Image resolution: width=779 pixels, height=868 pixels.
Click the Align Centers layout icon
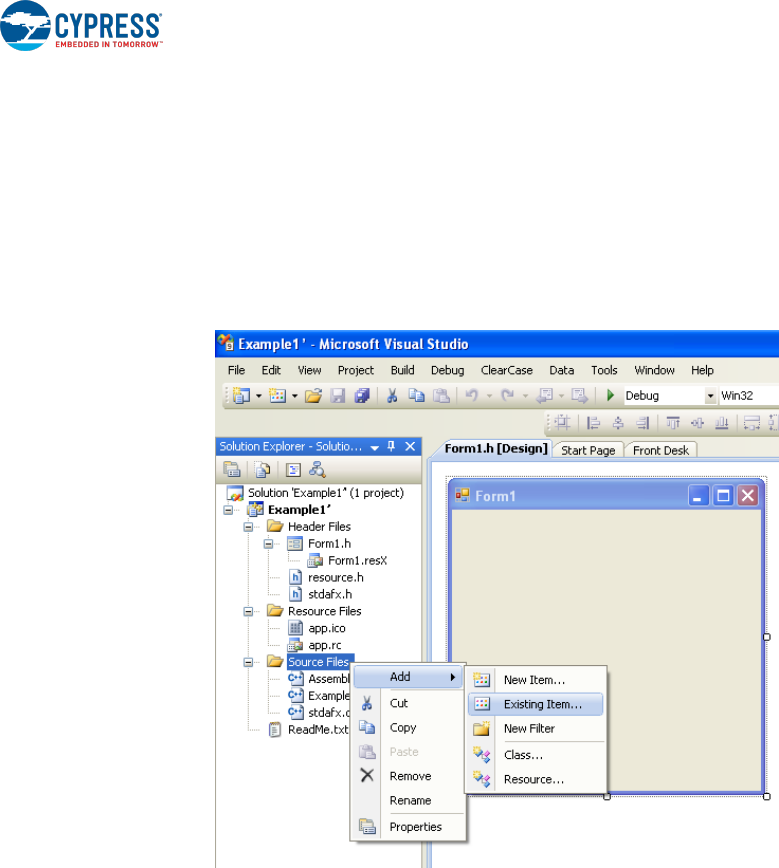pyautogui.click(x=618, y=423)
